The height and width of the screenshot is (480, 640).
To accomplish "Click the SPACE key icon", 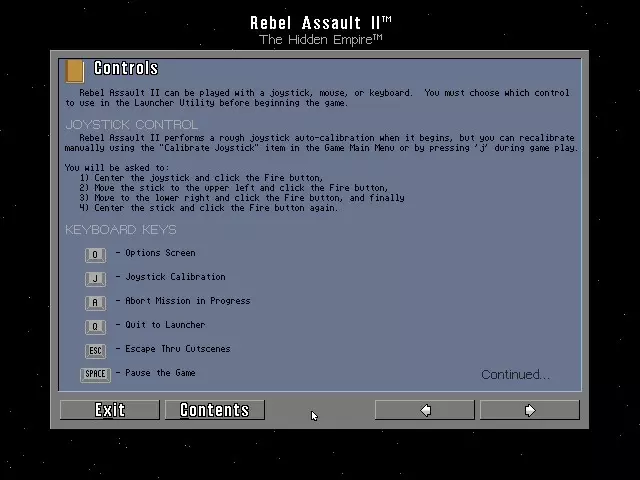I will (96, 375).
